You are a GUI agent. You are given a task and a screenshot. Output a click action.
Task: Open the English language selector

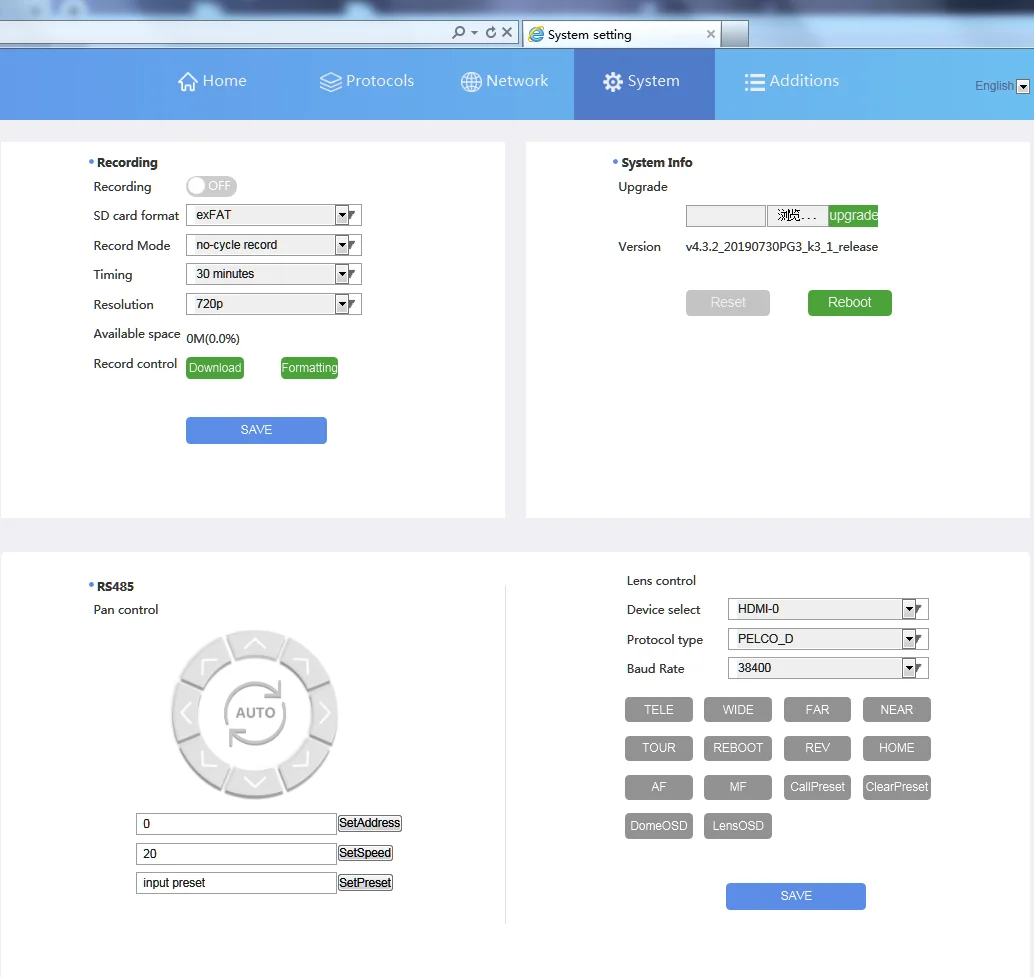click(1002, 86)
